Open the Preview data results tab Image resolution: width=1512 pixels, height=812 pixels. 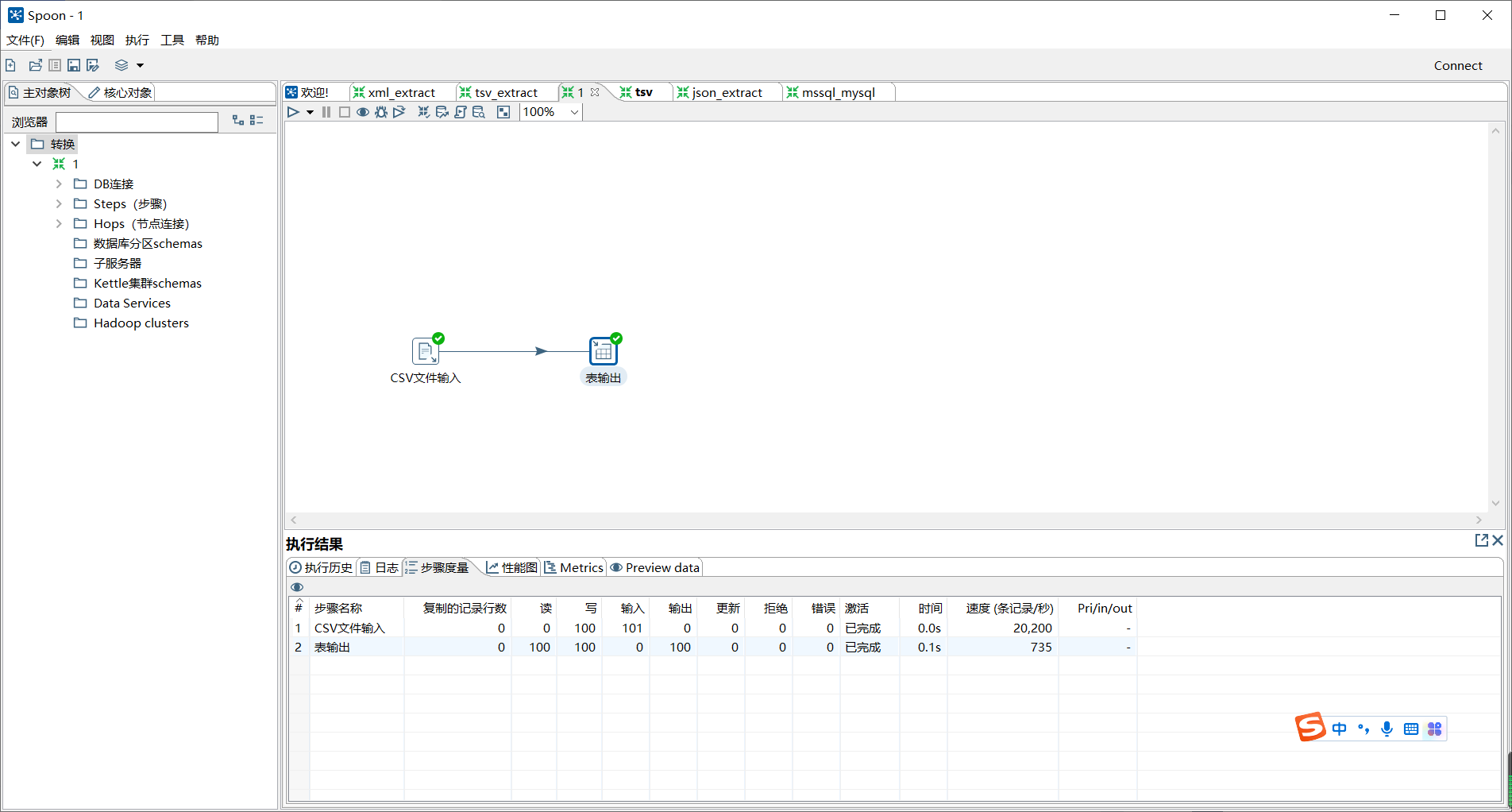click(x=655, y=568)
